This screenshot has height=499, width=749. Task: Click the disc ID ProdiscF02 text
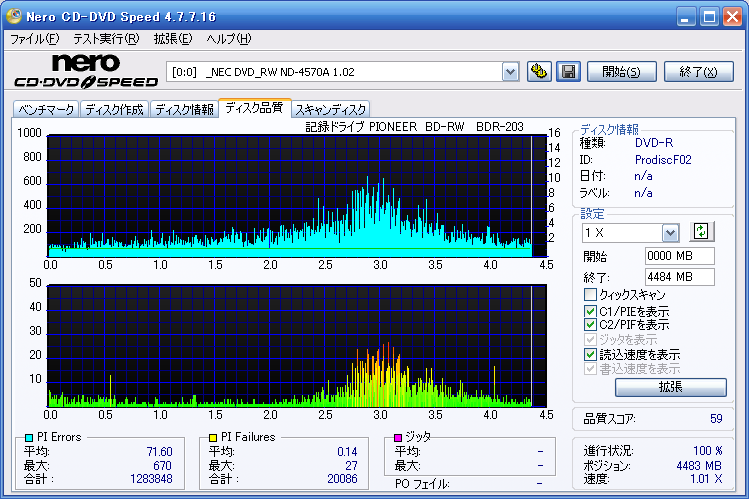[x=663, y=159]
